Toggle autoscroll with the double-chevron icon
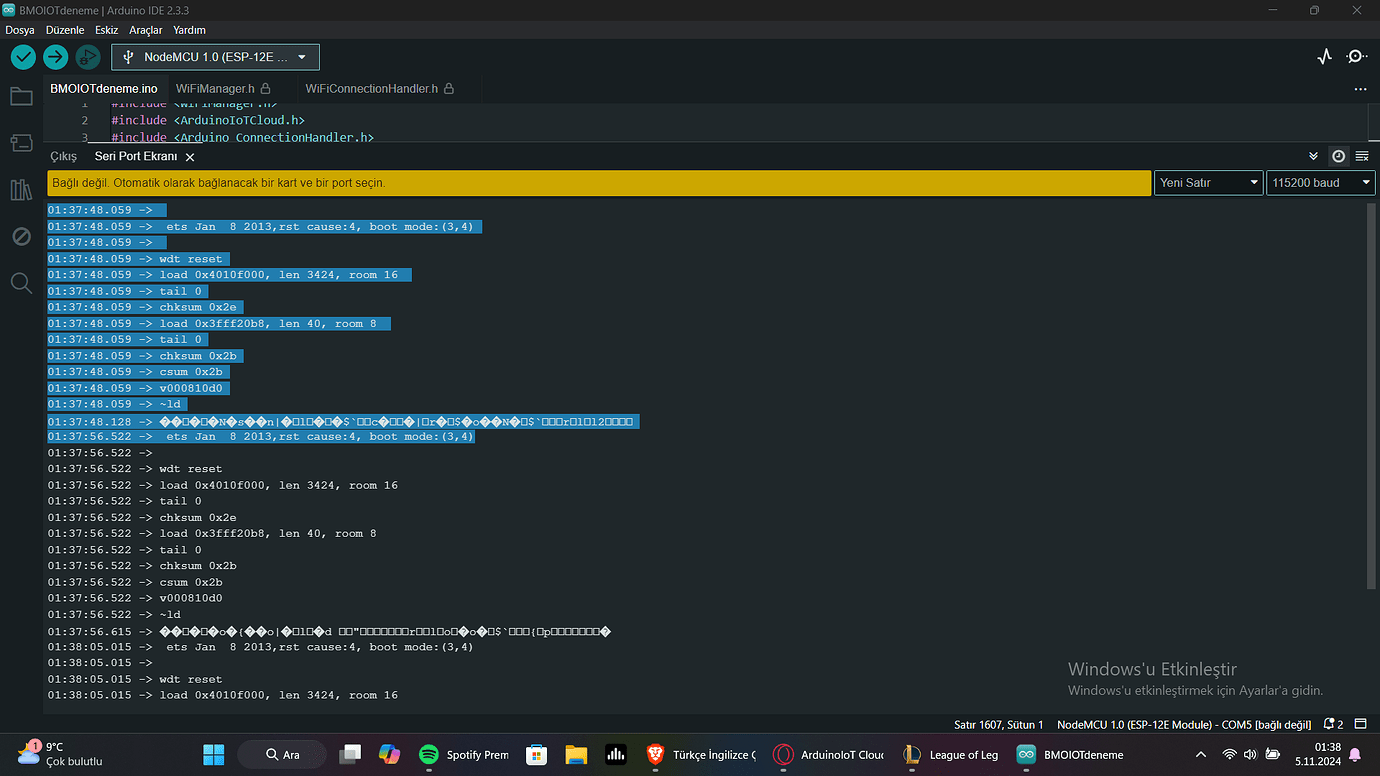This screenshot has width=1380, height=776. point(1313,156)
